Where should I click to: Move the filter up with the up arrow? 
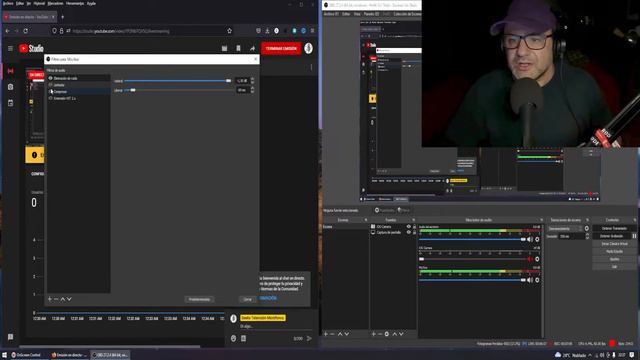[x=63, y=299]
